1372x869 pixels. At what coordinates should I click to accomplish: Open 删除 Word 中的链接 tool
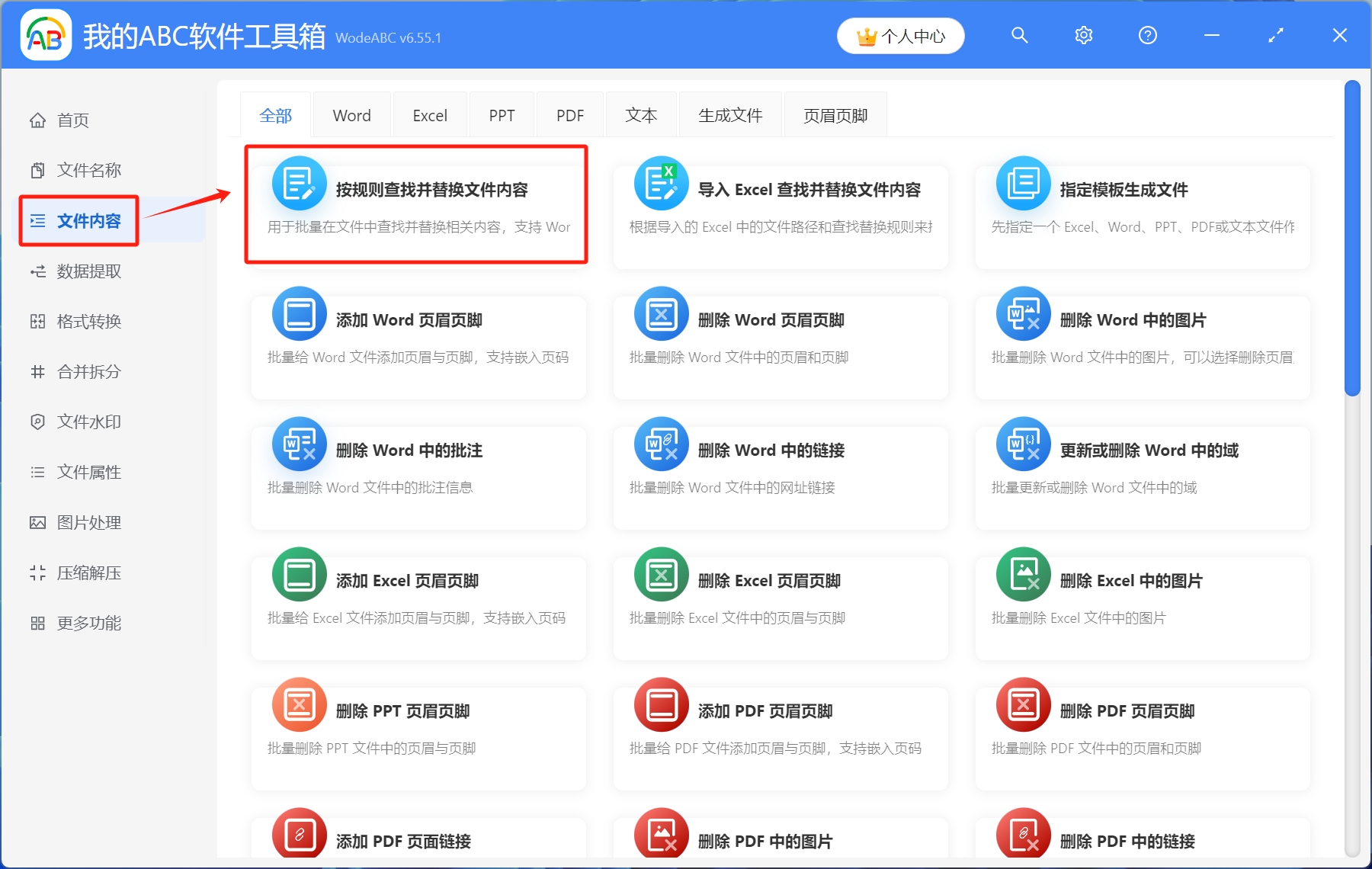point(779,477)
